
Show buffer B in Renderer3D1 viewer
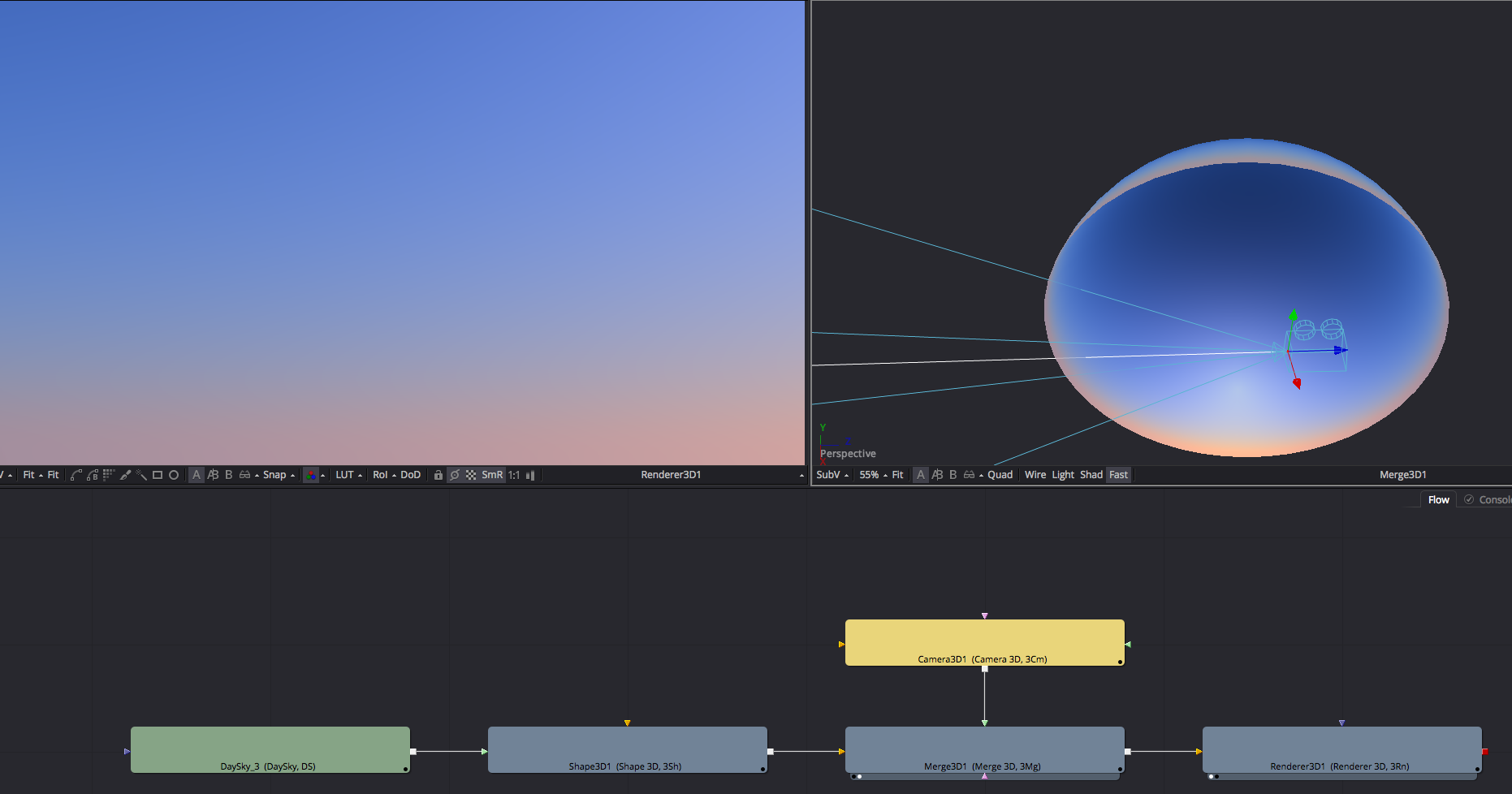[229, 475]
